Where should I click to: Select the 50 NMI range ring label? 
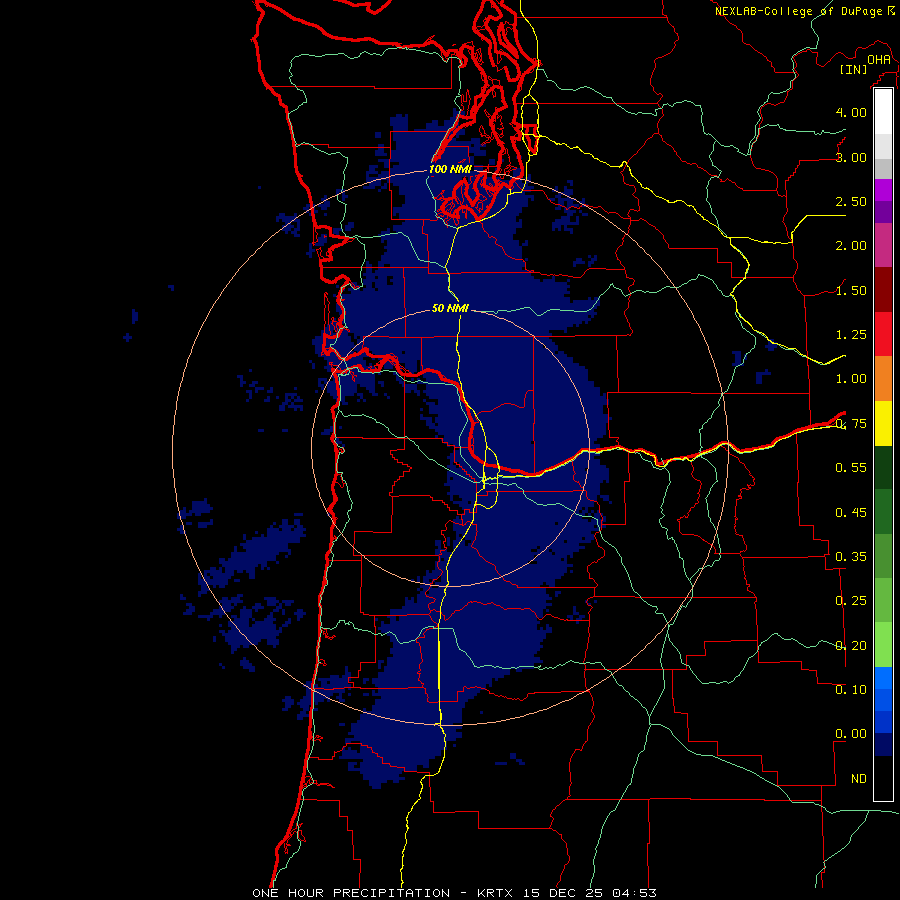pyautogui.click(x=450, y=308)
